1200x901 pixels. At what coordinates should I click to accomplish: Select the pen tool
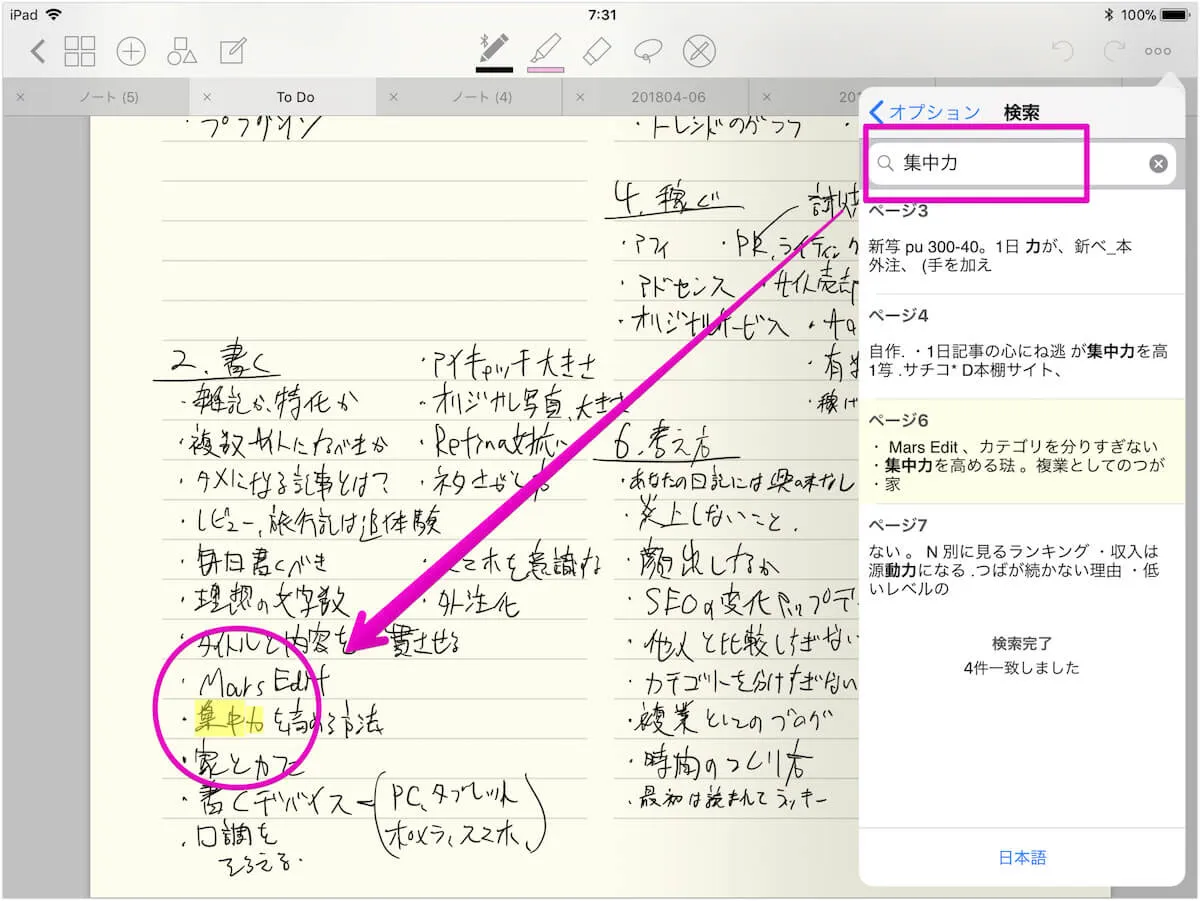[494, 50]
